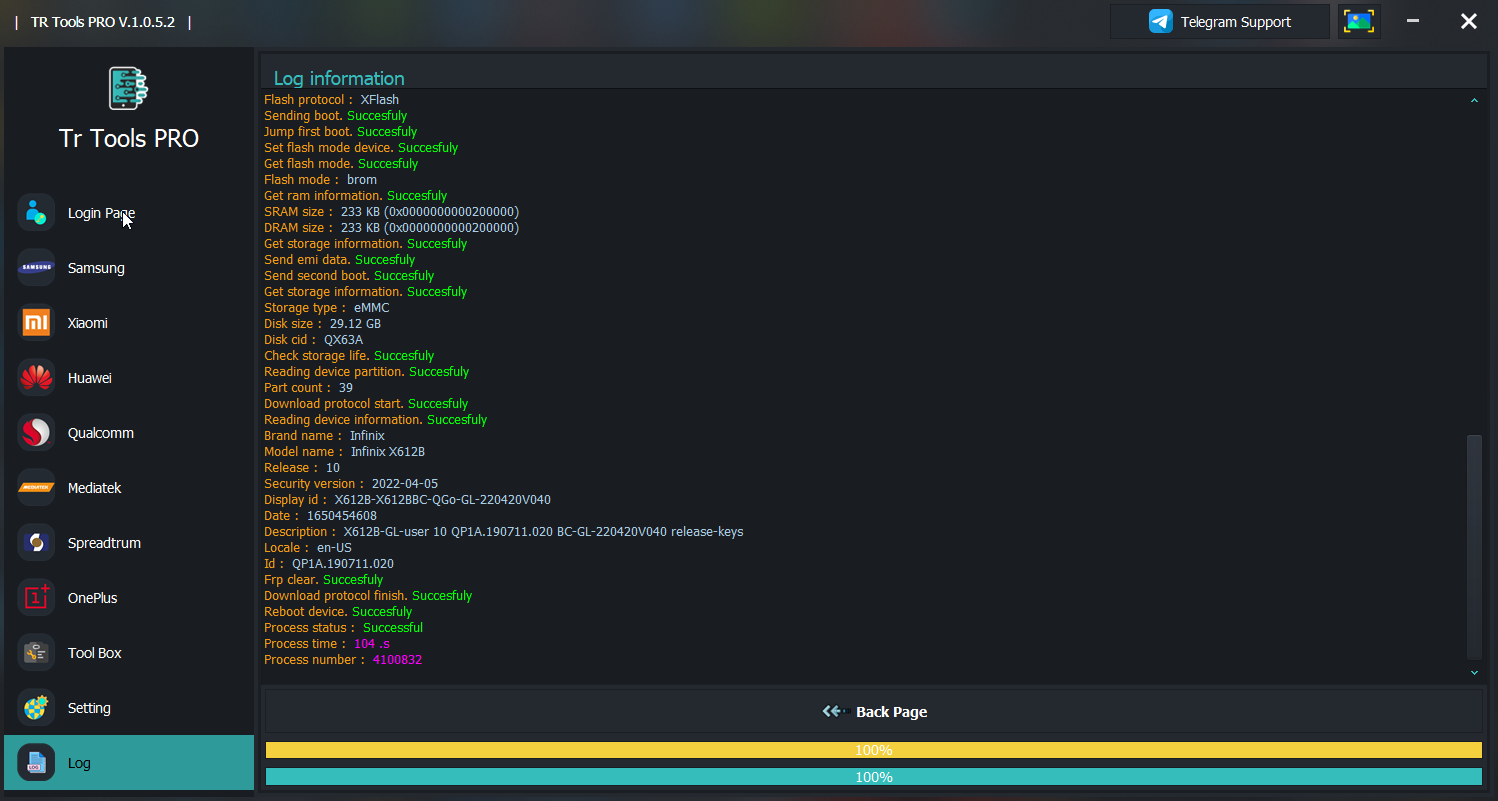Click the Login Page user icon

pos(36,213)
